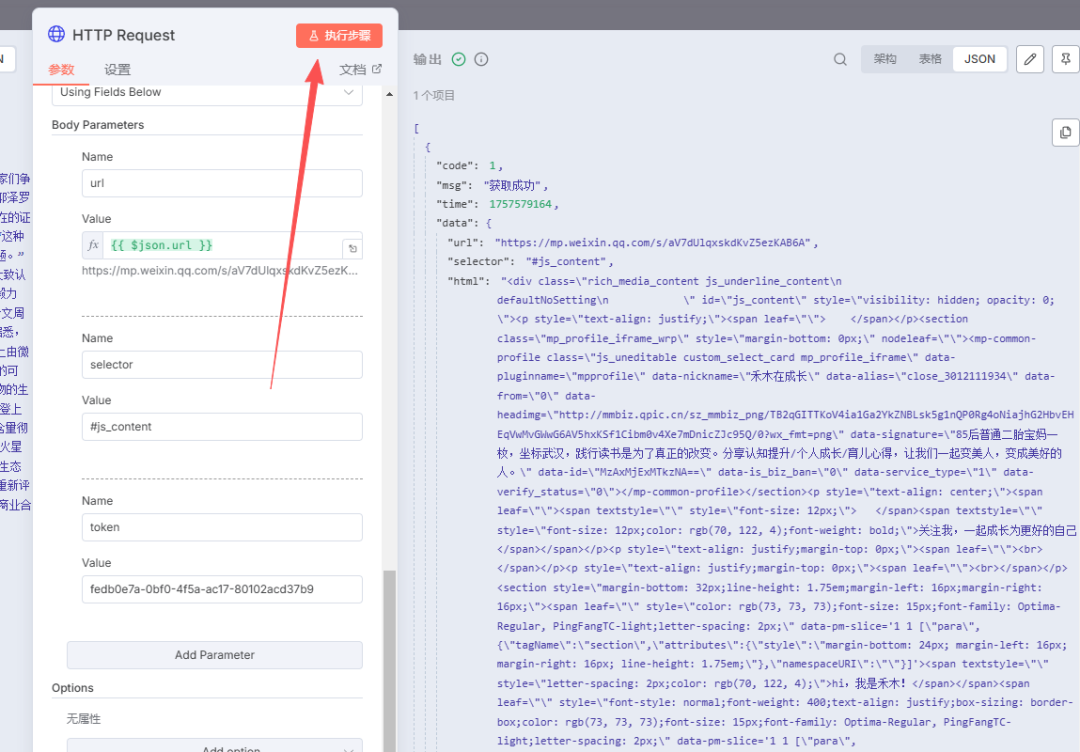This screenshot has height=752, width=1080.
Task: Click the green output success check icon
Action: [x=459, y=59]
